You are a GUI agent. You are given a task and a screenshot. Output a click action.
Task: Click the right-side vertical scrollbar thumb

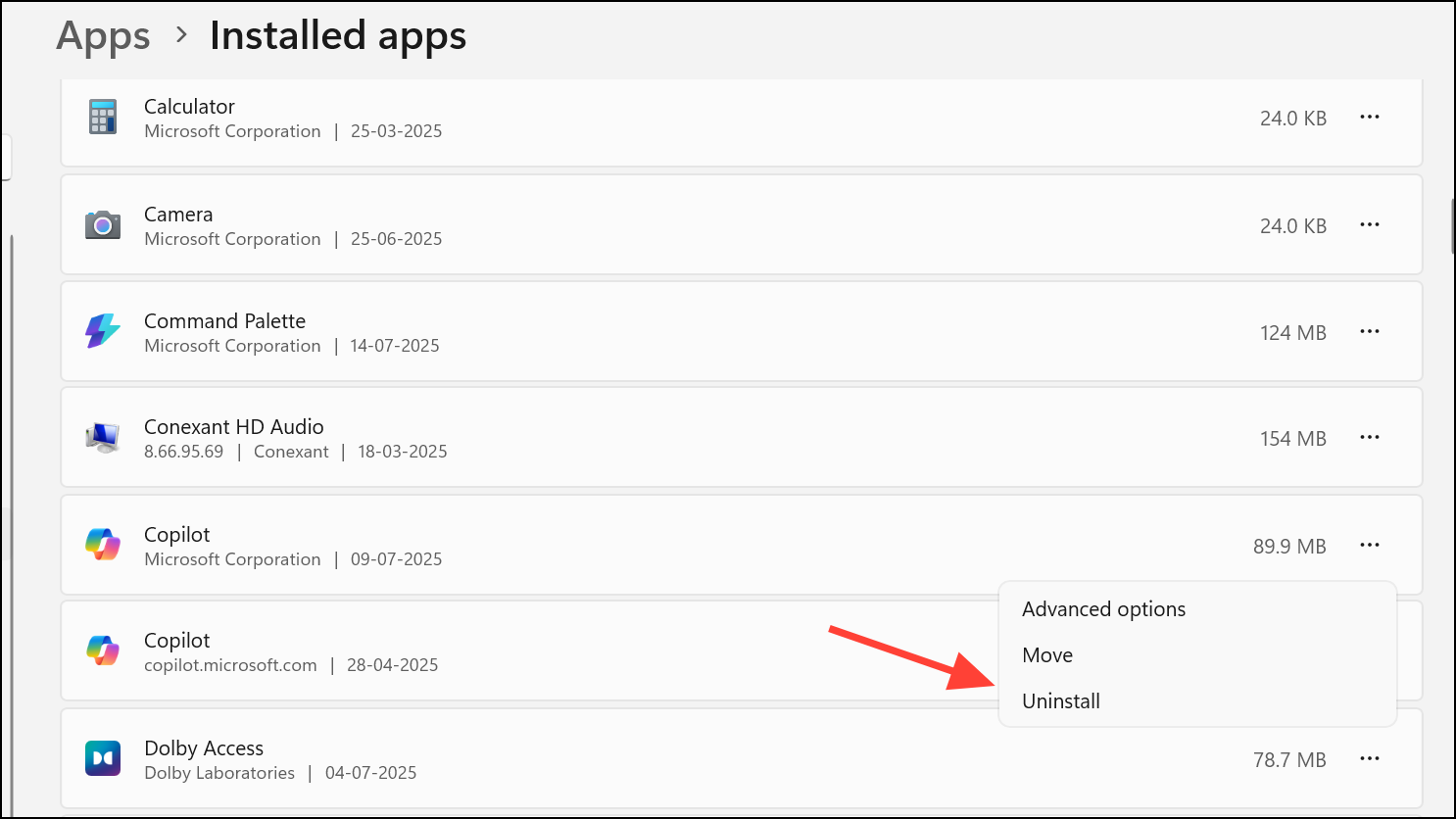click(x=1452, y=226)
